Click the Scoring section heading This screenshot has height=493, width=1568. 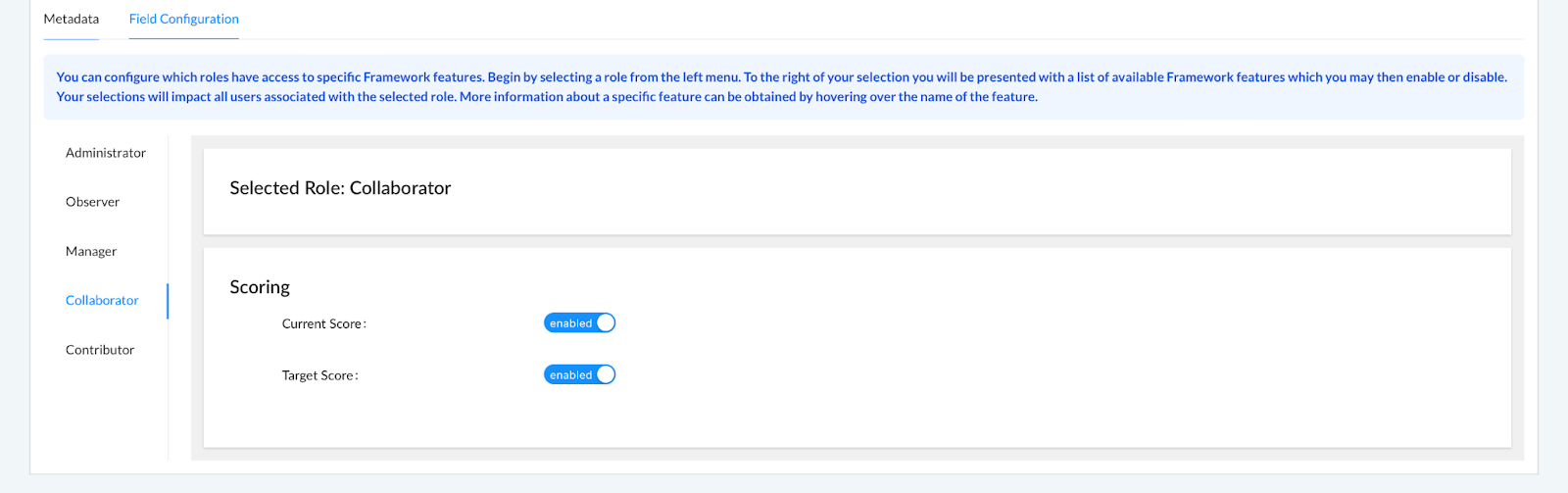point(260,287)
